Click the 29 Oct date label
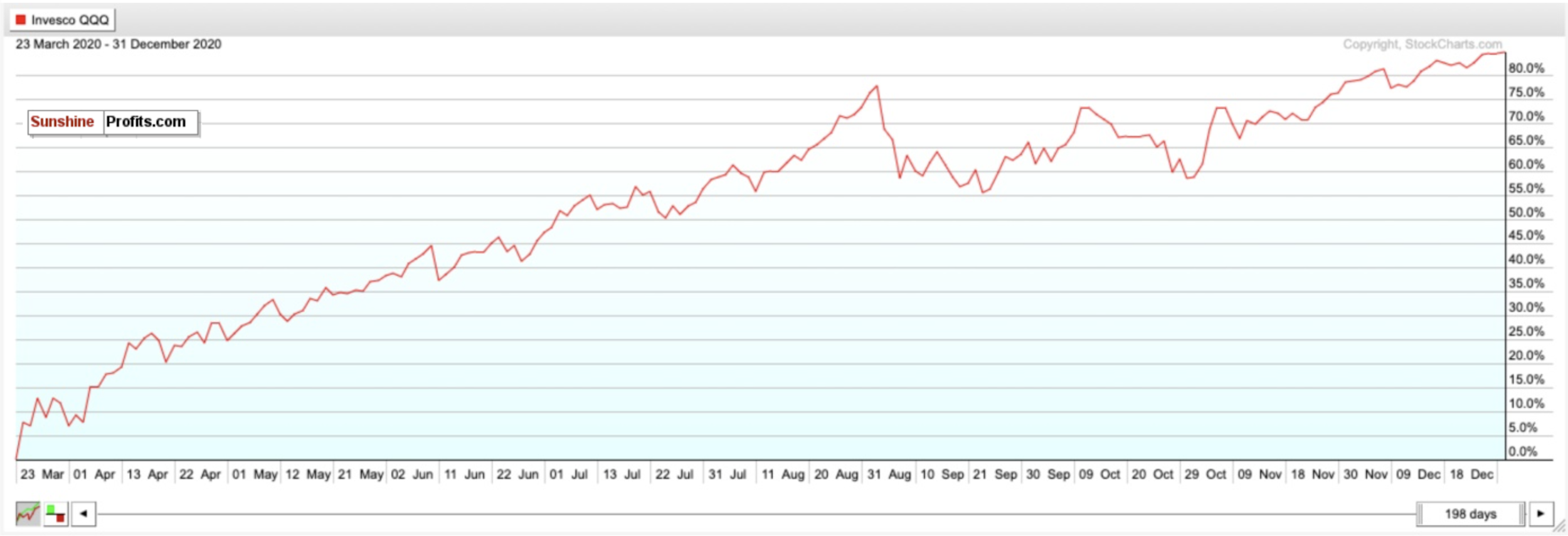Image resolution: width=1568 pixels, height=536 pixels. [1205, 474]
